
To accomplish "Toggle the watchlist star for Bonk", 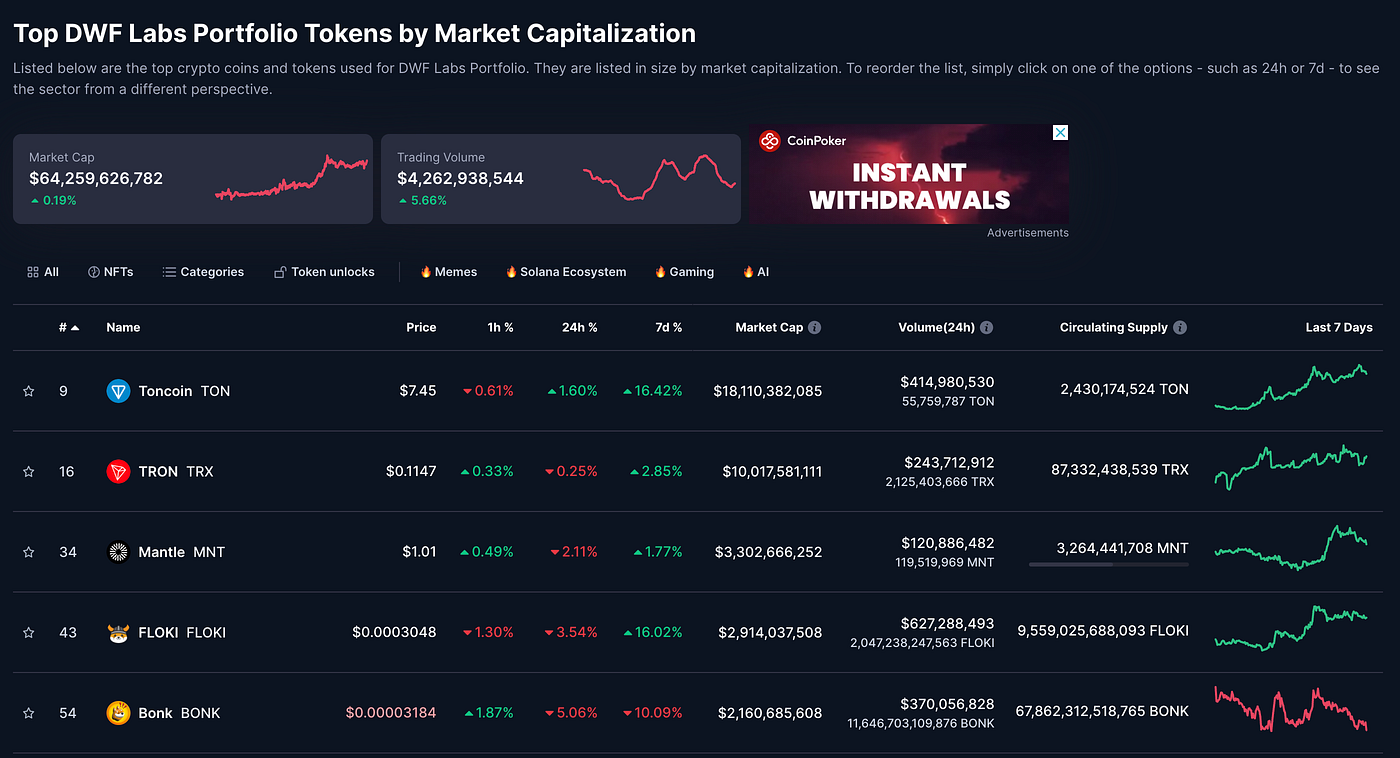I will pyautogui.click(x=29, y=713).
